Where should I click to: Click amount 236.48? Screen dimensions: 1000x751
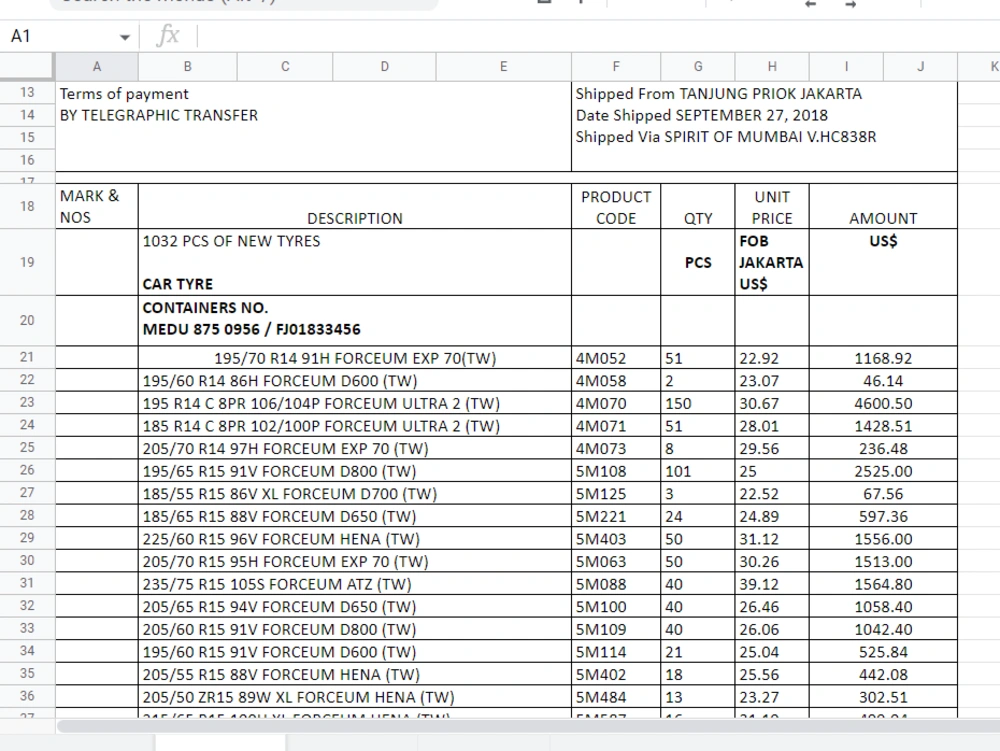coord(883,448)
